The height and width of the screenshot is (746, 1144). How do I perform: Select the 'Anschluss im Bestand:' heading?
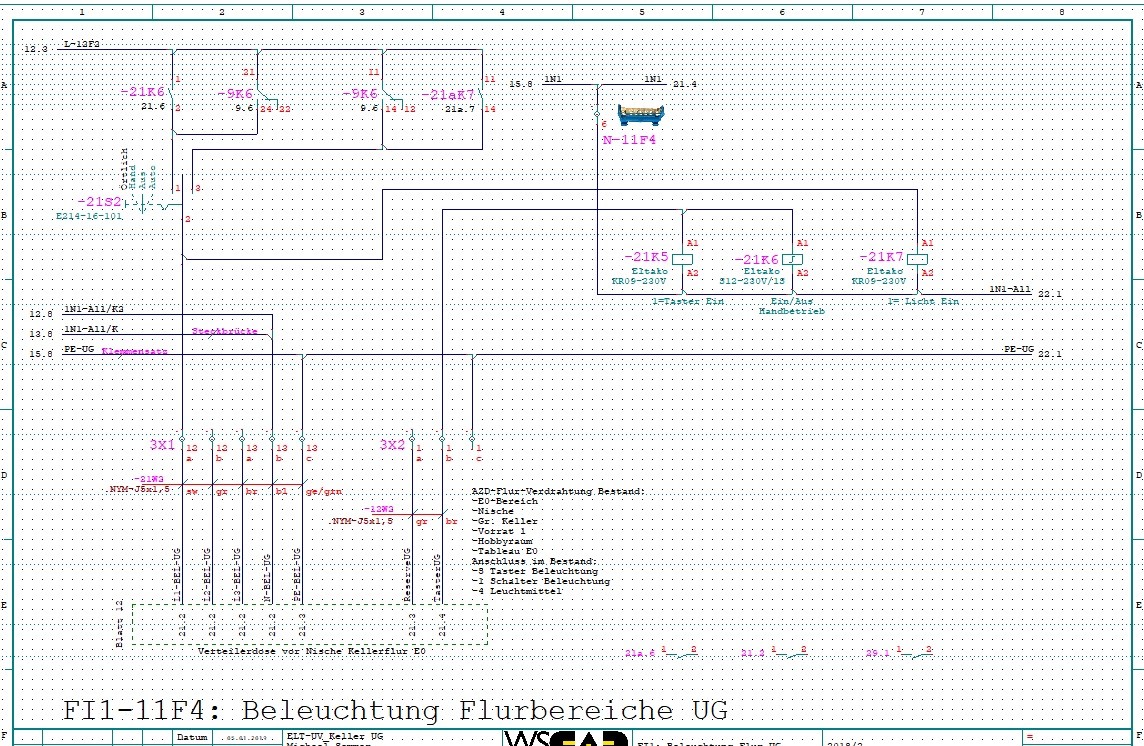534,561
